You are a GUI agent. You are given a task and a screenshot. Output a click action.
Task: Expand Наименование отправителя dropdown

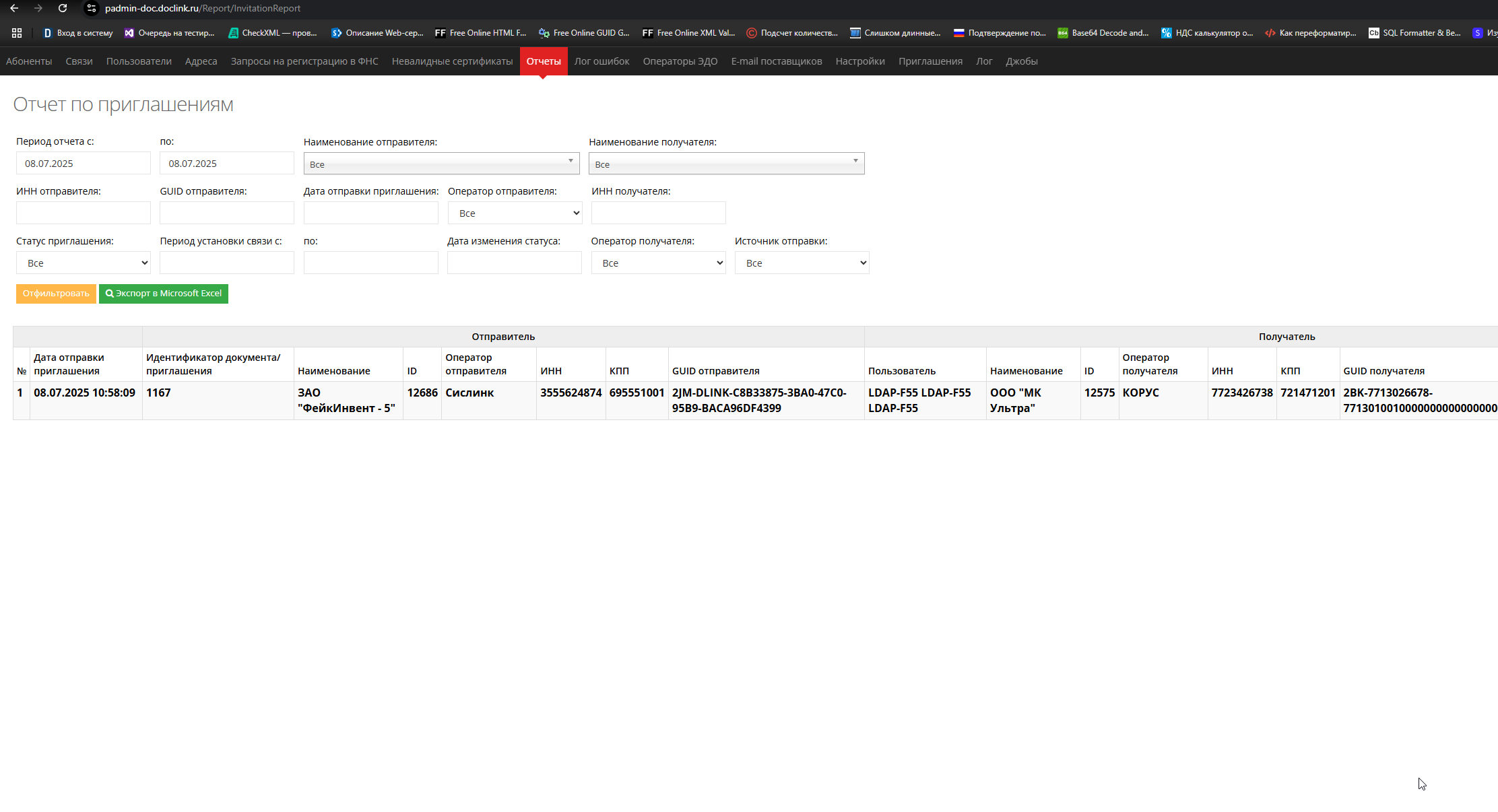[441, 164]
